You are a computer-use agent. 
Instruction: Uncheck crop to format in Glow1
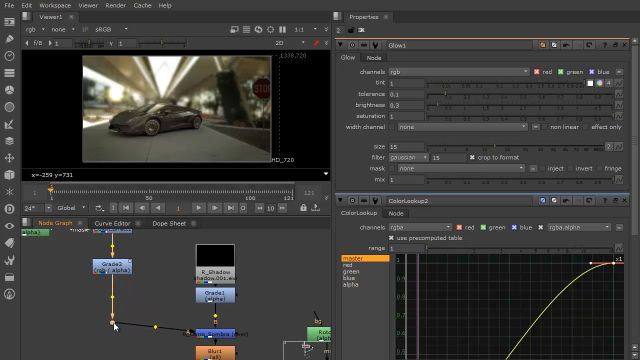pyautogui.click(x=472, y=157)
